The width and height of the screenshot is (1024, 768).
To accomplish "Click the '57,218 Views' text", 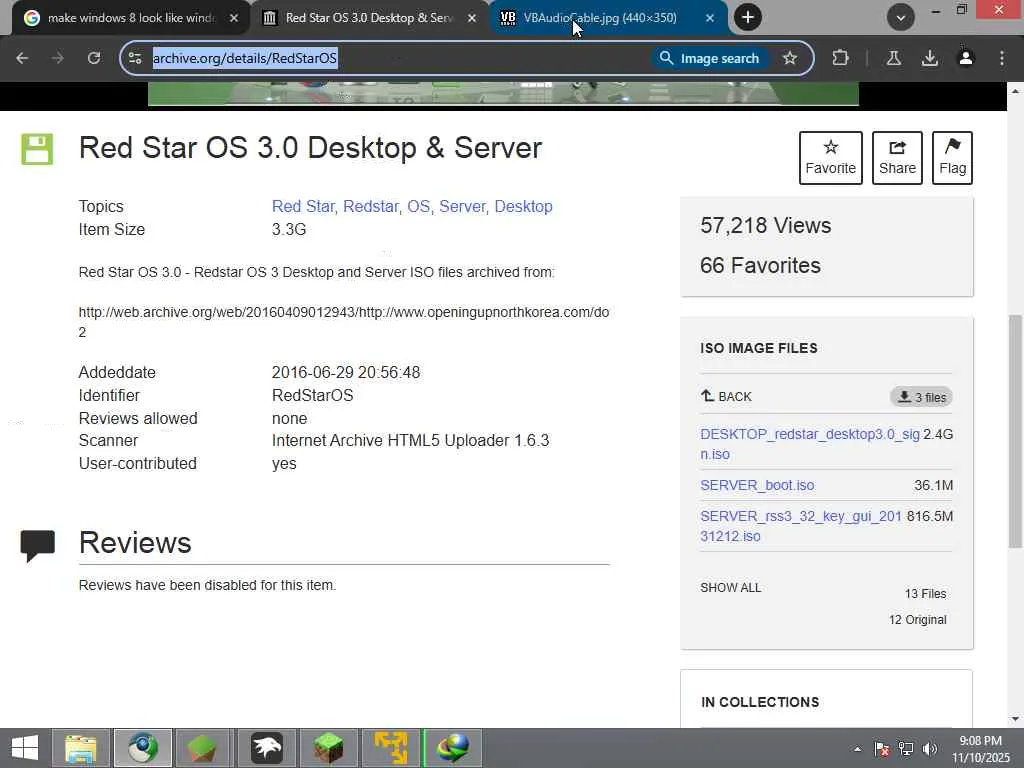I will [x=765, y=225].
